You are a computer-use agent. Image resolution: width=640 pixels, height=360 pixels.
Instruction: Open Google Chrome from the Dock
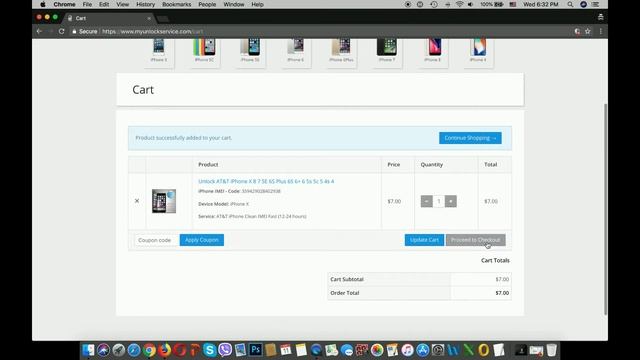pyautogui.click(x=149, y=350)
